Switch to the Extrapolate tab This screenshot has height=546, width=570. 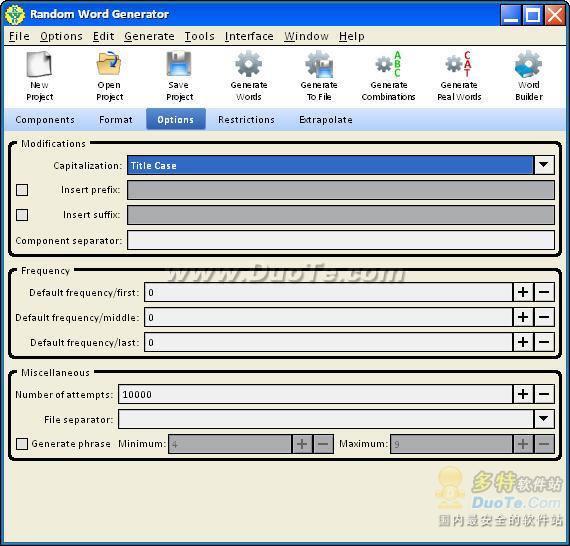[x=326, y=120]
